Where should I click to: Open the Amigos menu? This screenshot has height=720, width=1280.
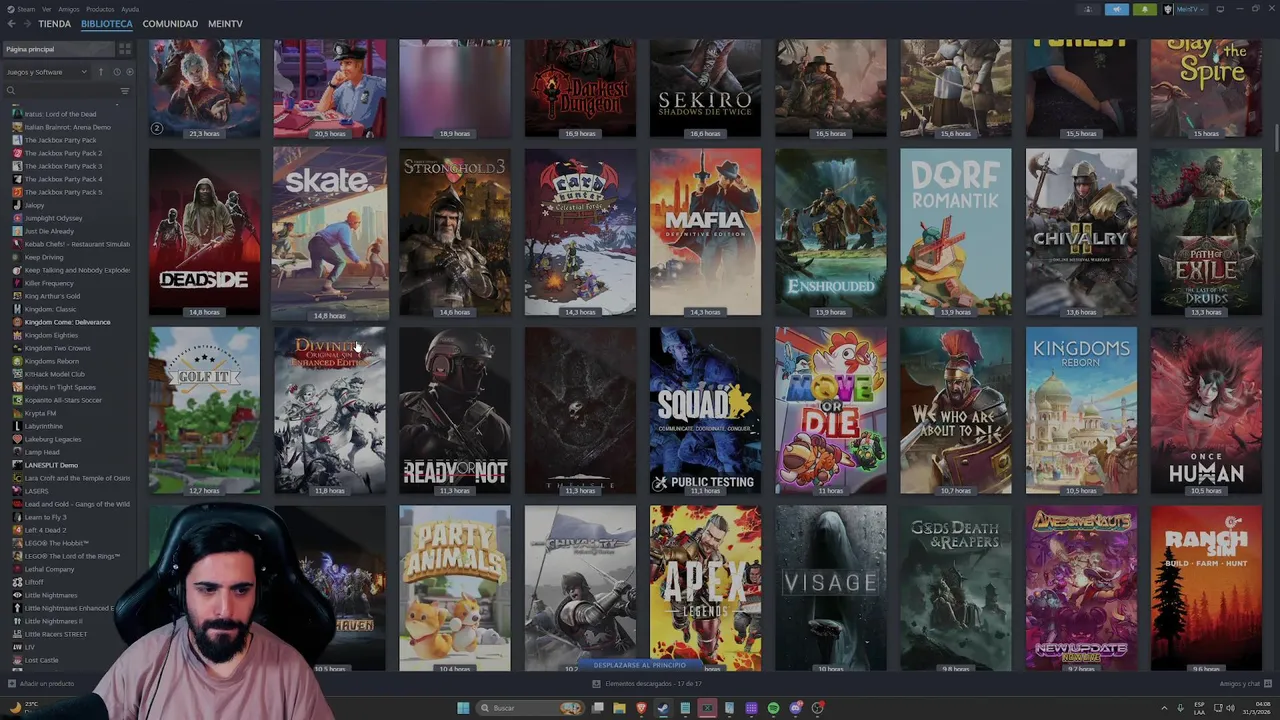click(x=68, y=9)
